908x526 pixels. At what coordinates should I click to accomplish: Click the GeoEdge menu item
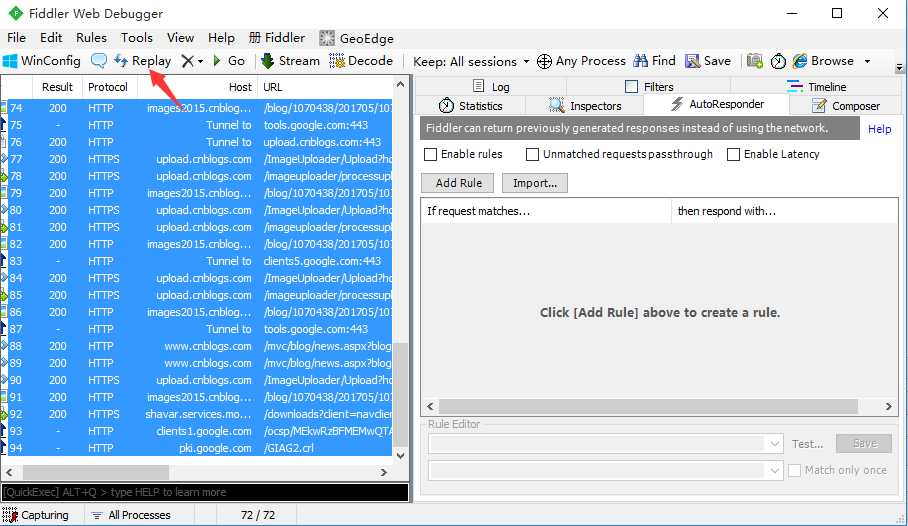click(x=356, y=38)
